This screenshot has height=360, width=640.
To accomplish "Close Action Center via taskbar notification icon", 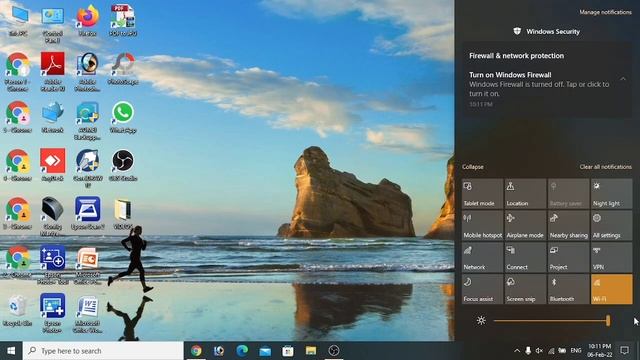I will [624, 350].
